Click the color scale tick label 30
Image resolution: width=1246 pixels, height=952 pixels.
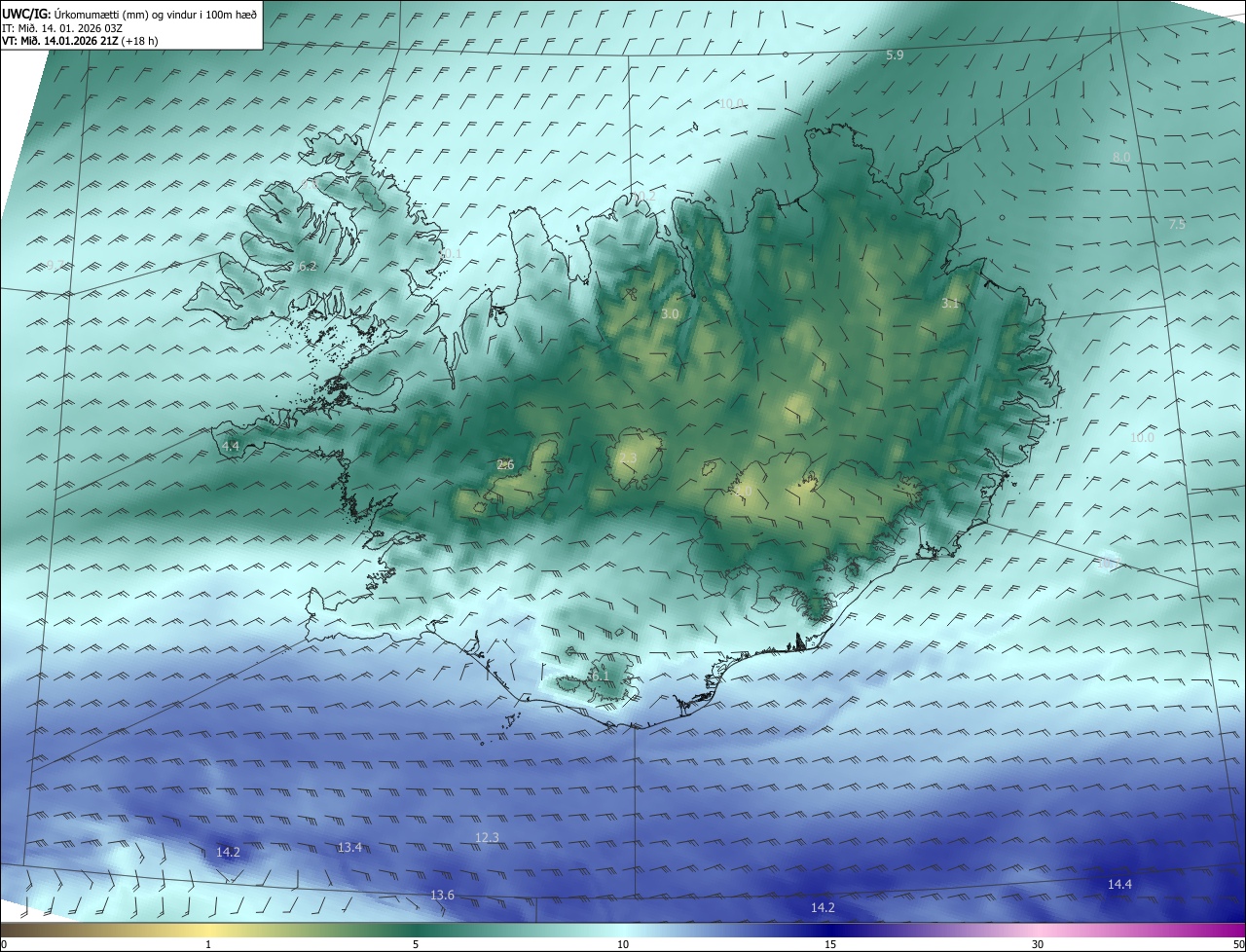click(x=1038, y=944)
